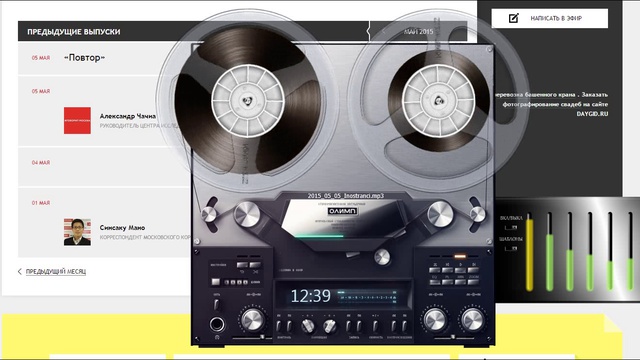The height and width of the screenshot is (360, 640).
Task: Click the red logo thumbnail for Александр Чачиа
Action: click(77, 120)
